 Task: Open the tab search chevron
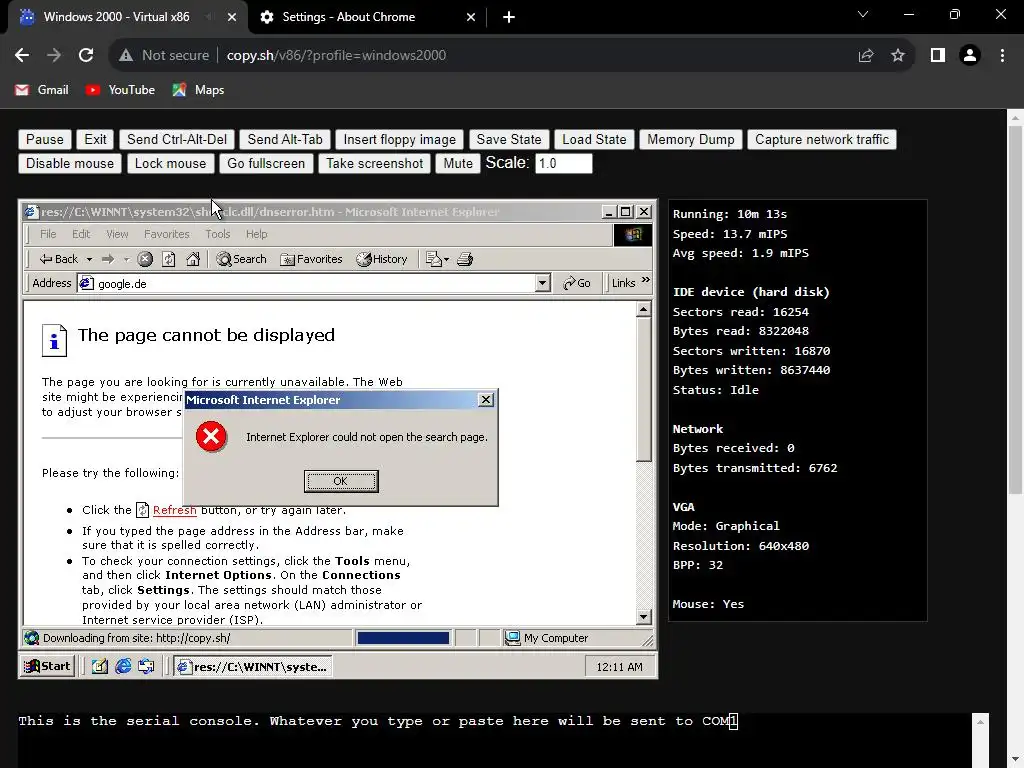(x=863, y=14)
